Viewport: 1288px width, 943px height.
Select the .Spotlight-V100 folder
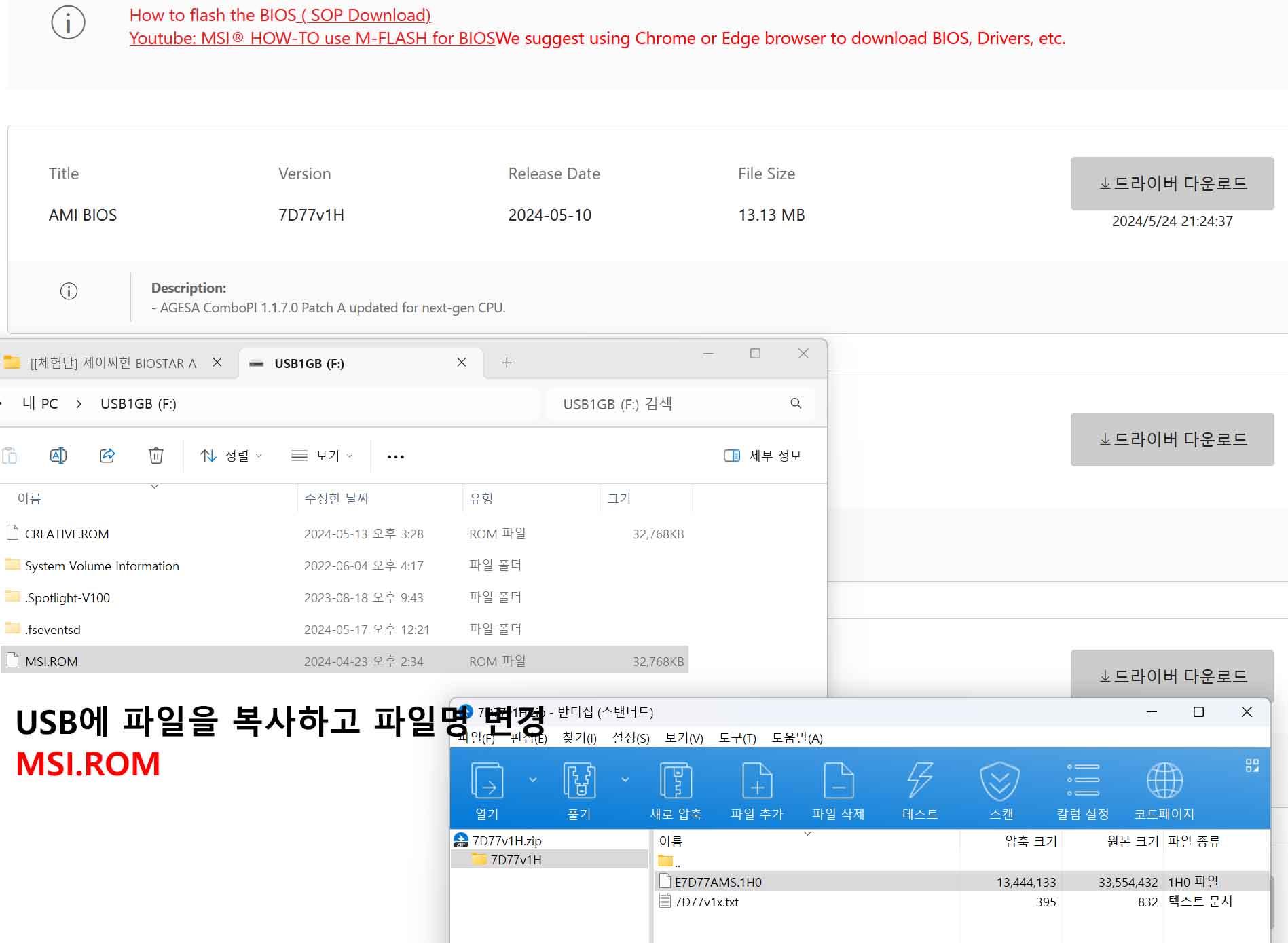[345, 597]
